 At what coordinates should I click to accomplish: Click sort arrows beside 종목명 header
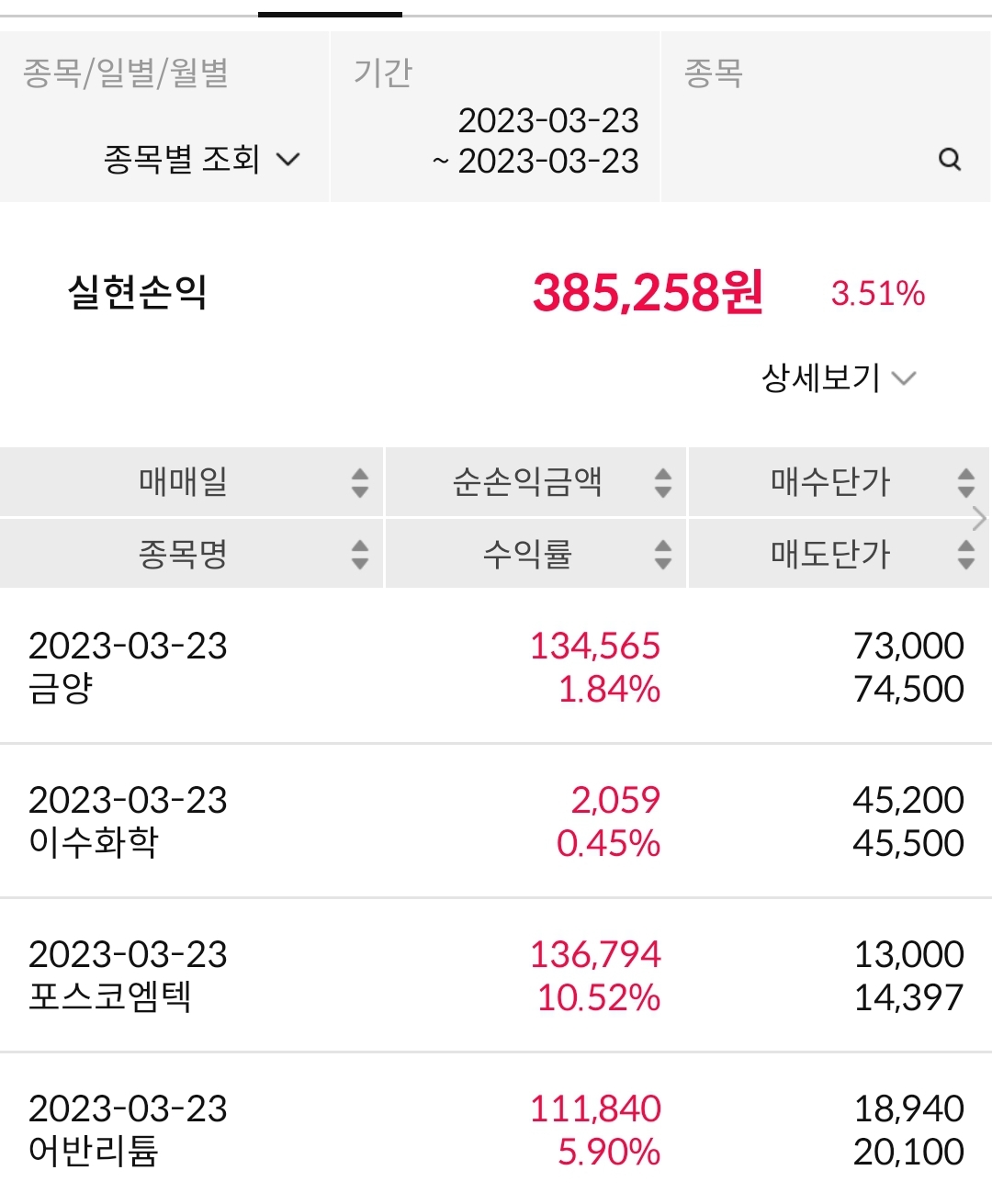pos(360,554)
